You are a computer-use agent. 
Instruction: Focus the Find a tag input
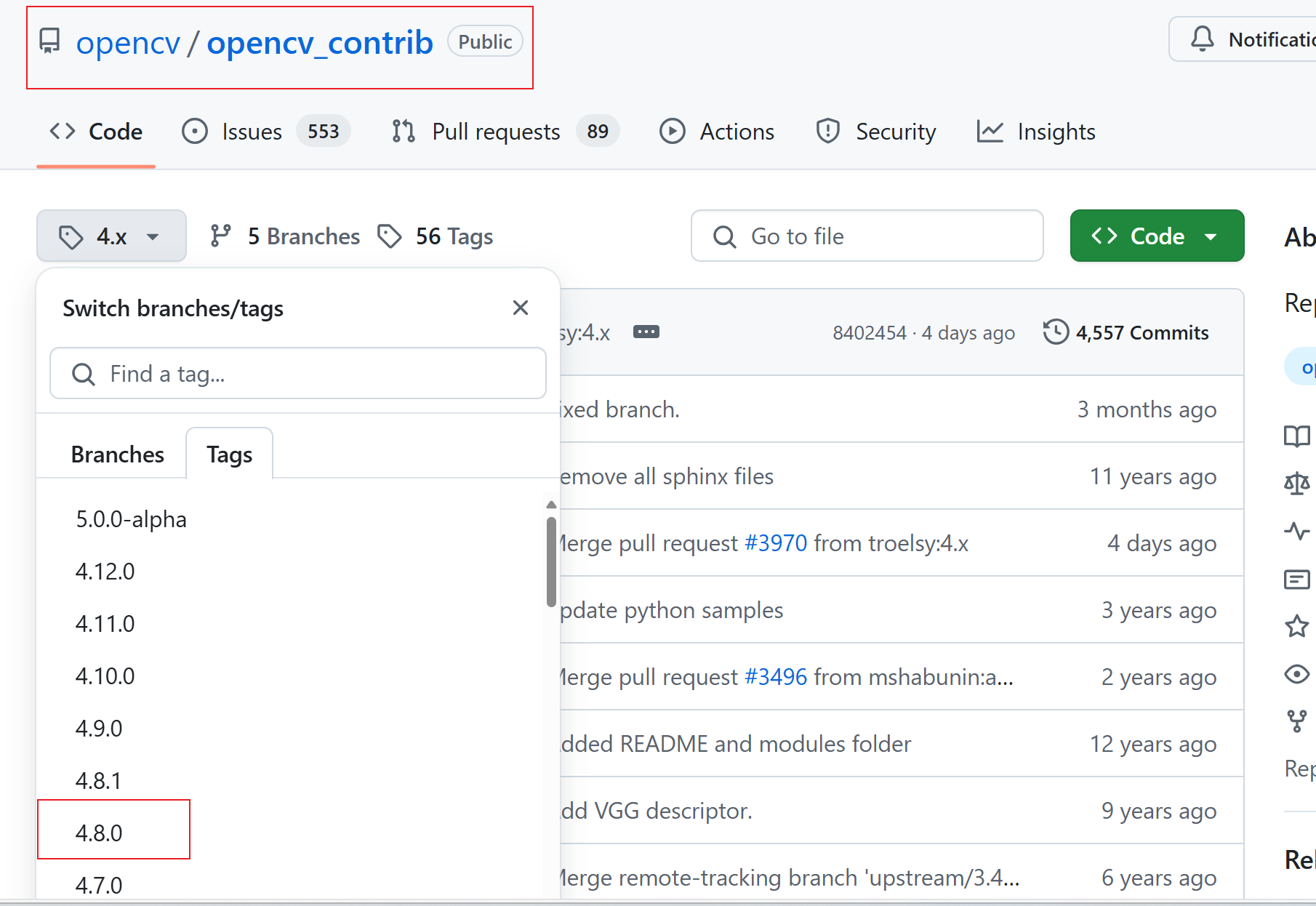point(298,374)
